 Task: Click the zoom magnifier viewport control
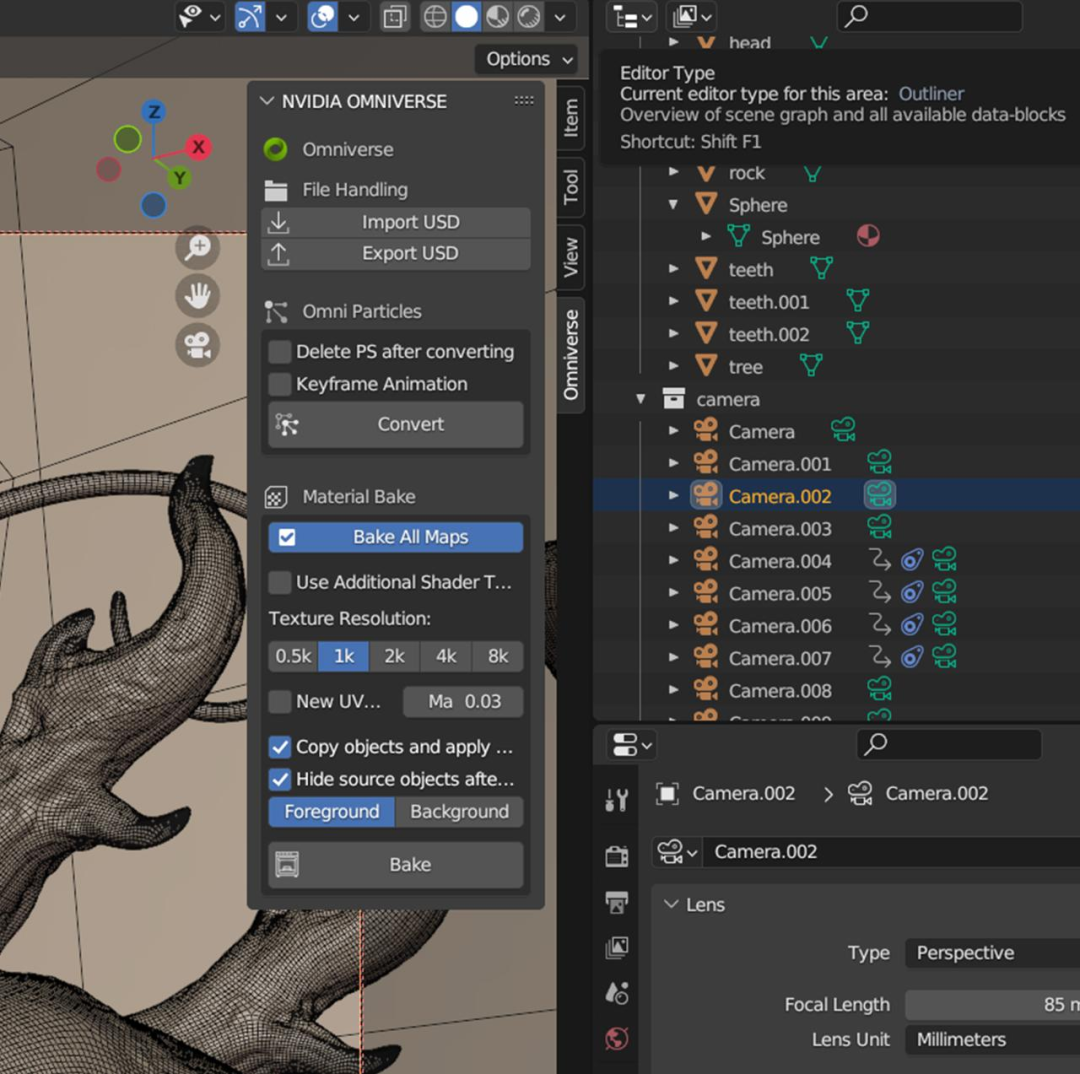tap(198, 247)
